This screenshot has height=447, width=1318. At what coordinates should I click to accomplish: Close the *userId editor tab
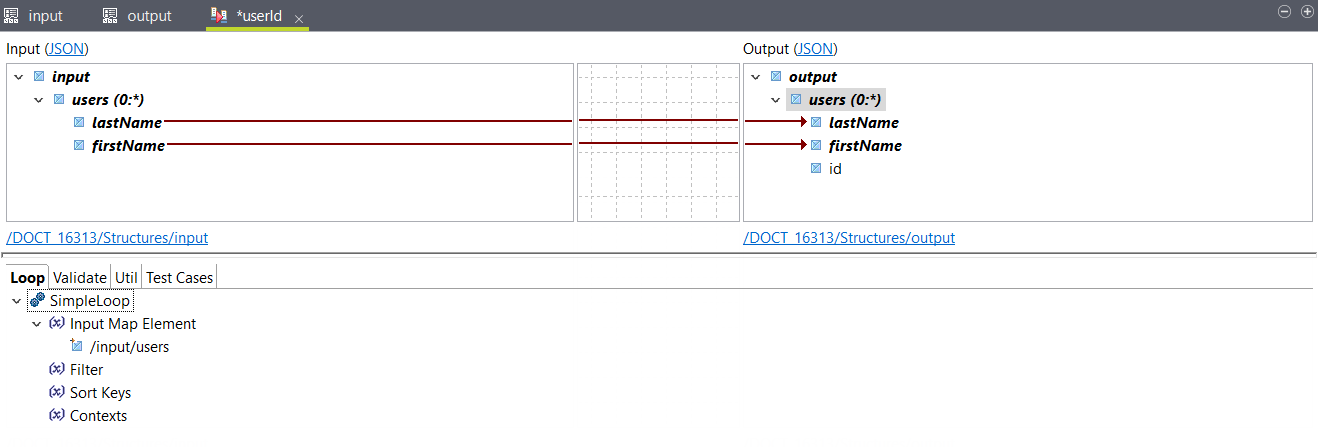click(x=299, y=18)
